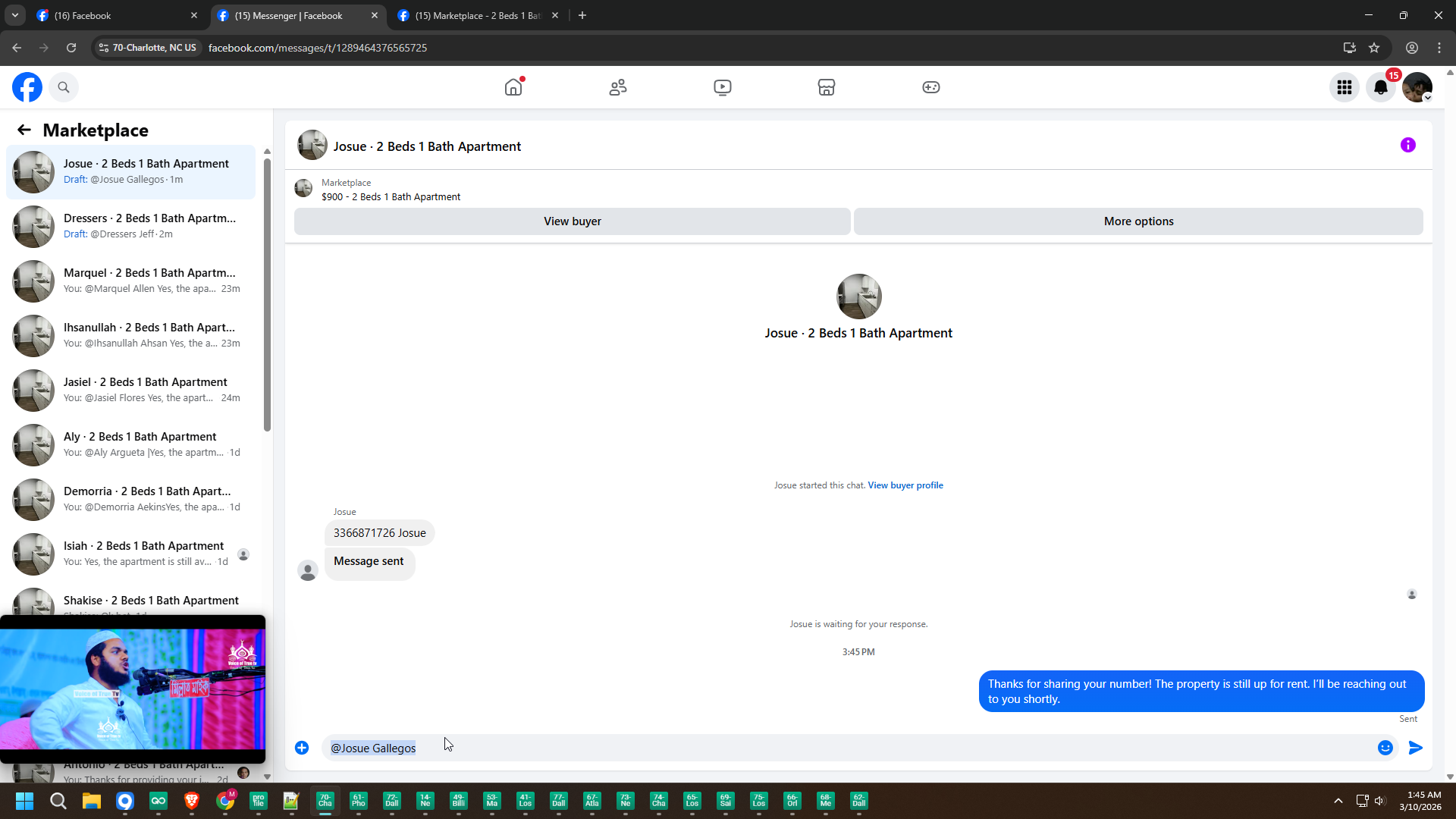1456x819 pixels.
Task: Open the account profile dropdown
Action: pos(1417,87)
